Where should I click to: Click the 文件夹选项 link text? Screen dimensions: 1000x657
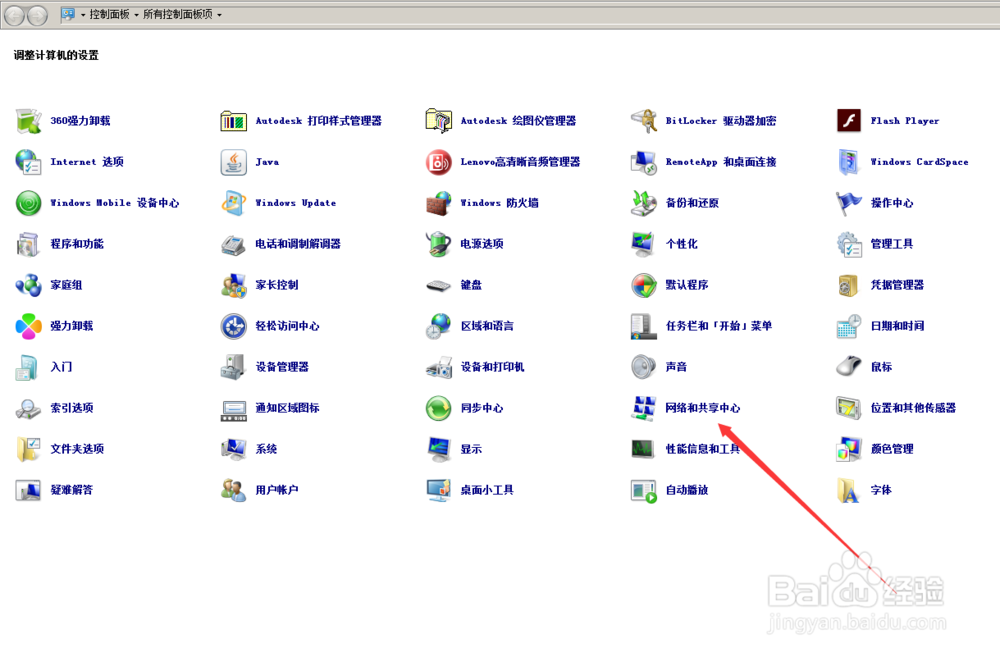tap(77, 449)
